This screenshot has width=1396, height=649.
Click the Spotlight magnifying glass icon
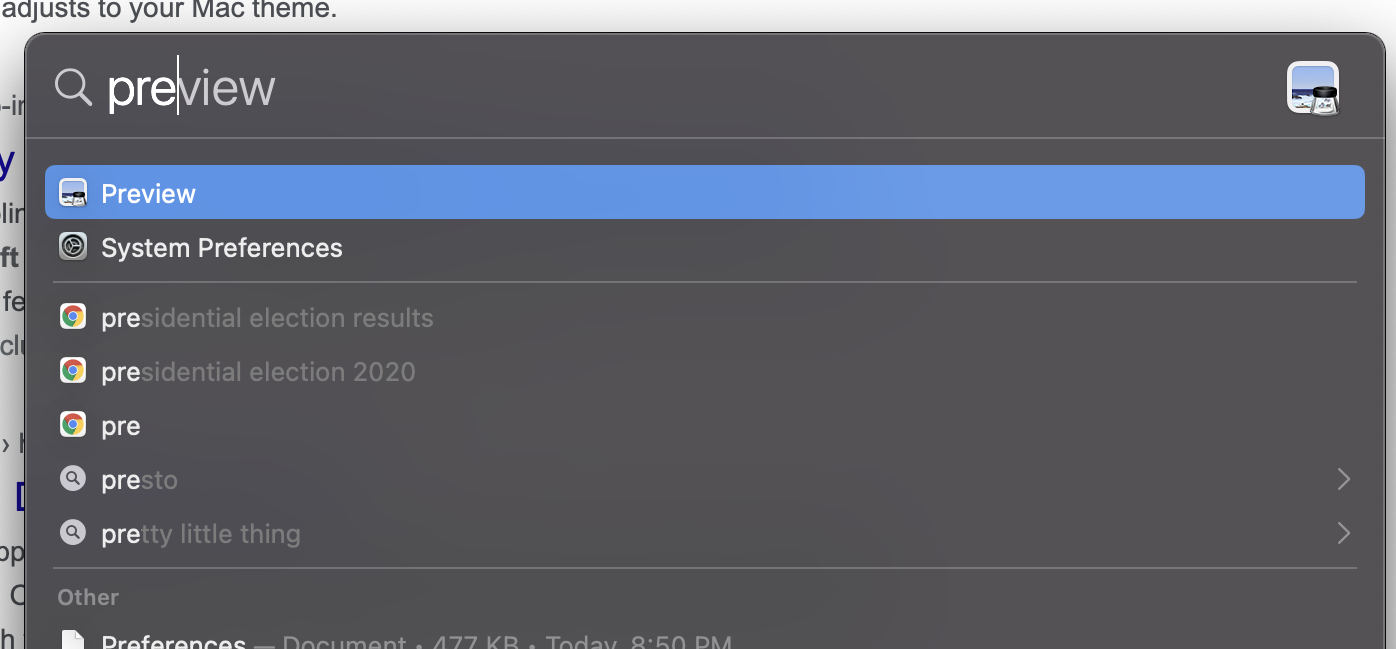point(73,87)
